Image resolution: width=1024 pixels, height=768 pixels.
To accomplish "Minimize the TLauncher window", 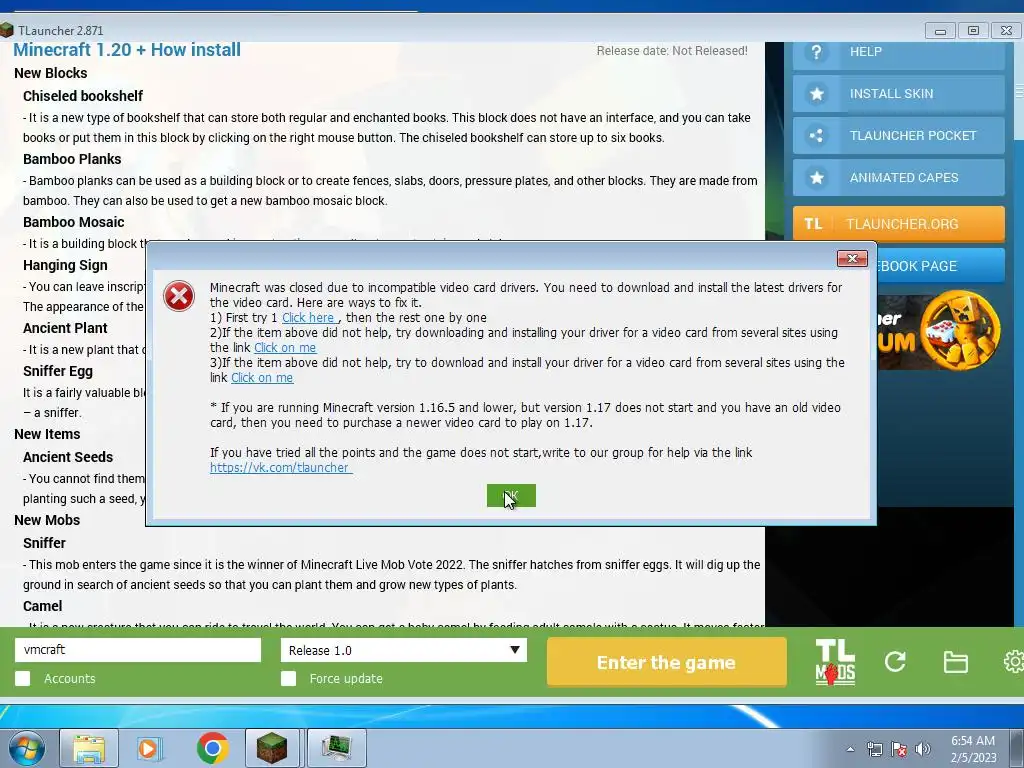I will click(x=940, y=31).
